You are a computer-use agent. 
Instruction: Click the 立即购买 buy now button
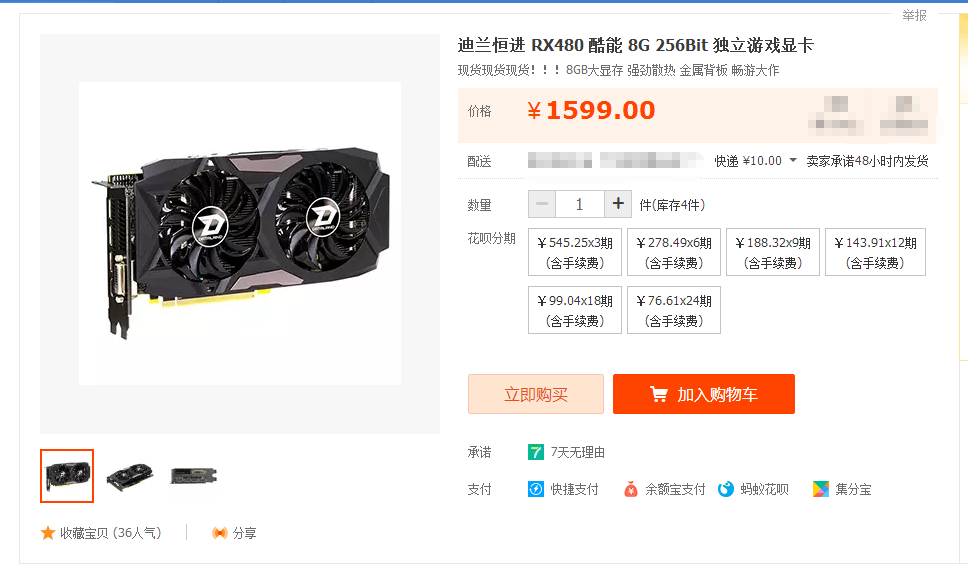pyautogui.click(x=535, y=394)
